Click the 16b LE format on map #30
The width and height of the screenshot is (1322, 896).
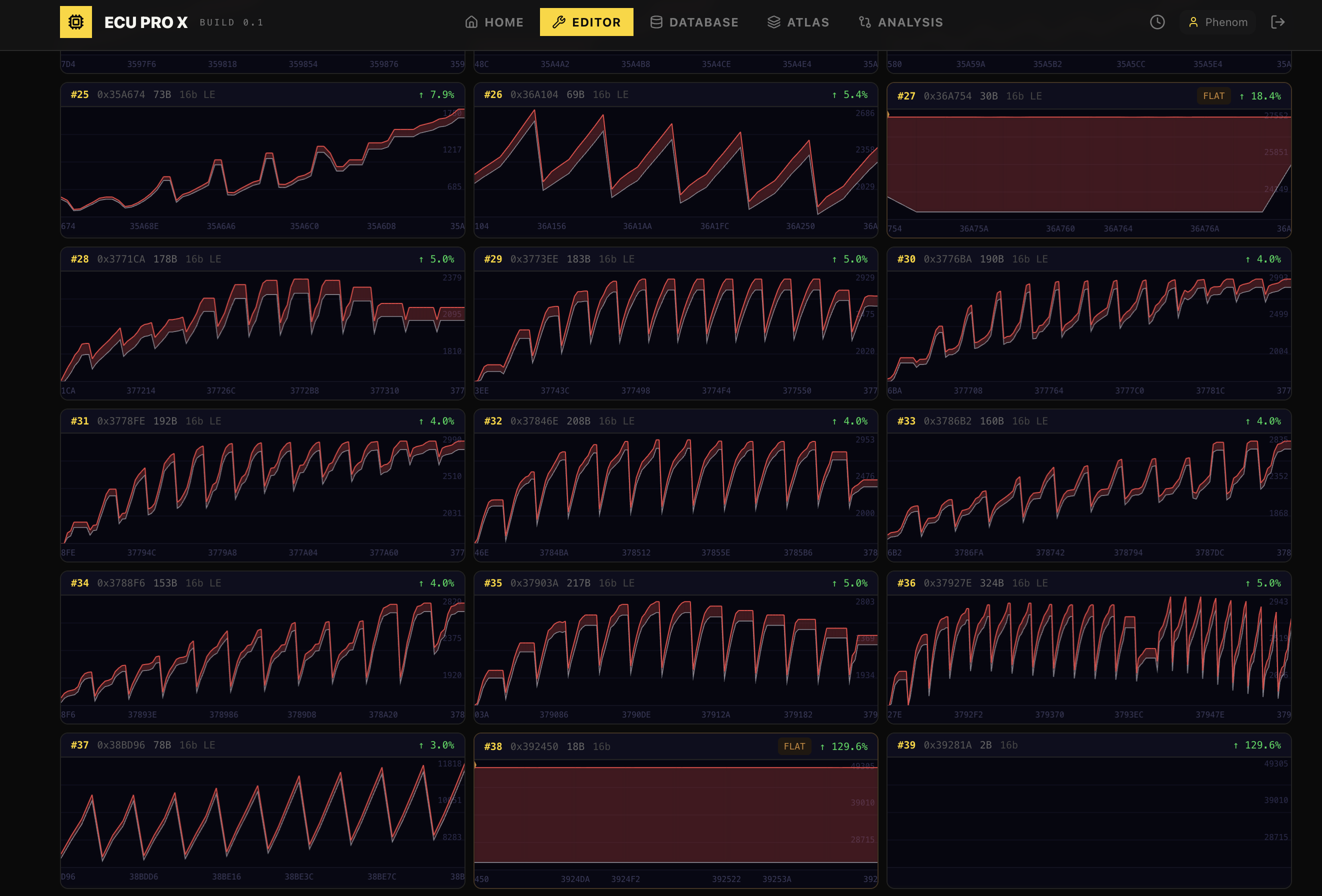(x=1029, y=259)
